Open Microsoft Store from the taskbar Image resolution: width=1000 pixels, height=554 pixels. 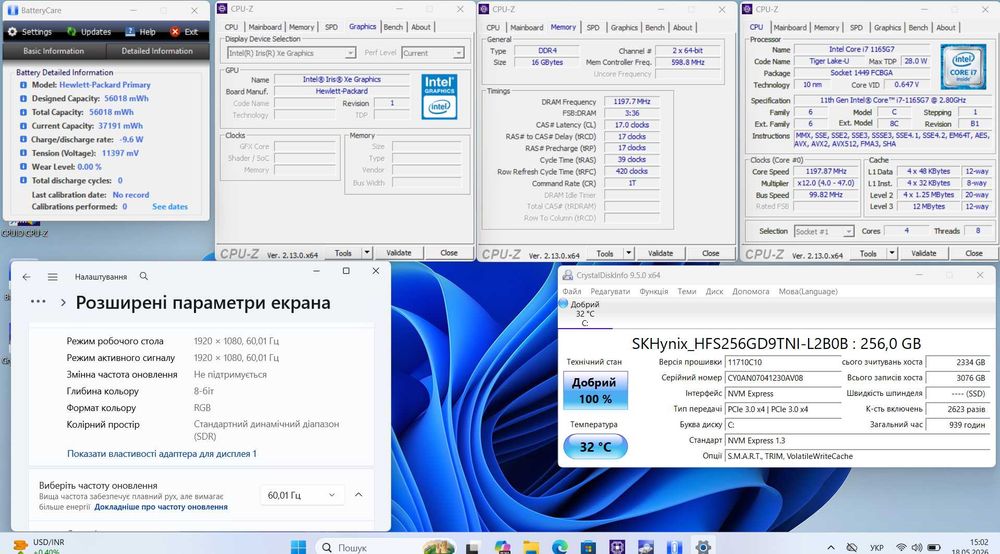[588, 547]
